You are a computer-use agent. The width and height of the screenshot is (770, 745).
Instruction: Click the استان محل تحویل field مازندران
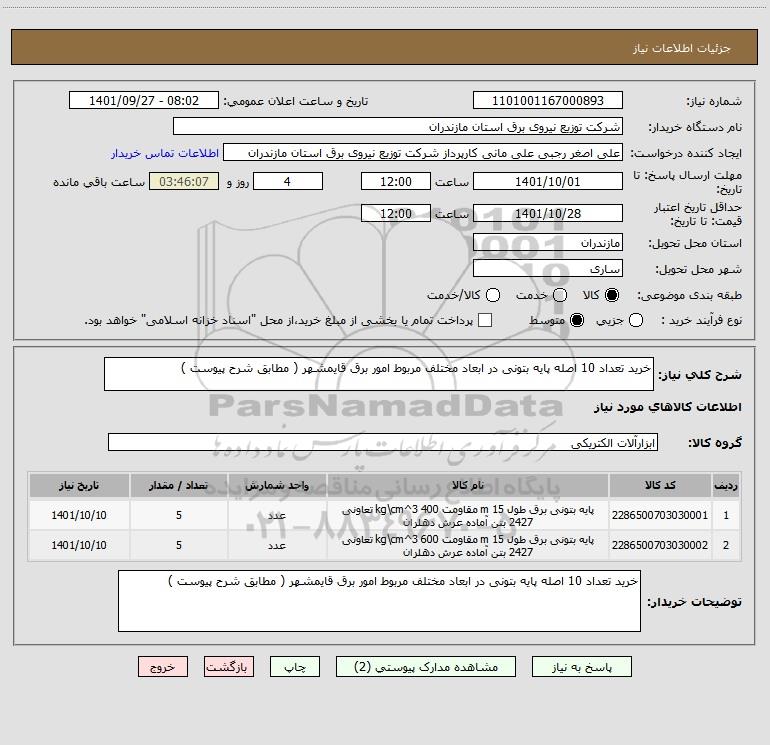click(548, 242)
